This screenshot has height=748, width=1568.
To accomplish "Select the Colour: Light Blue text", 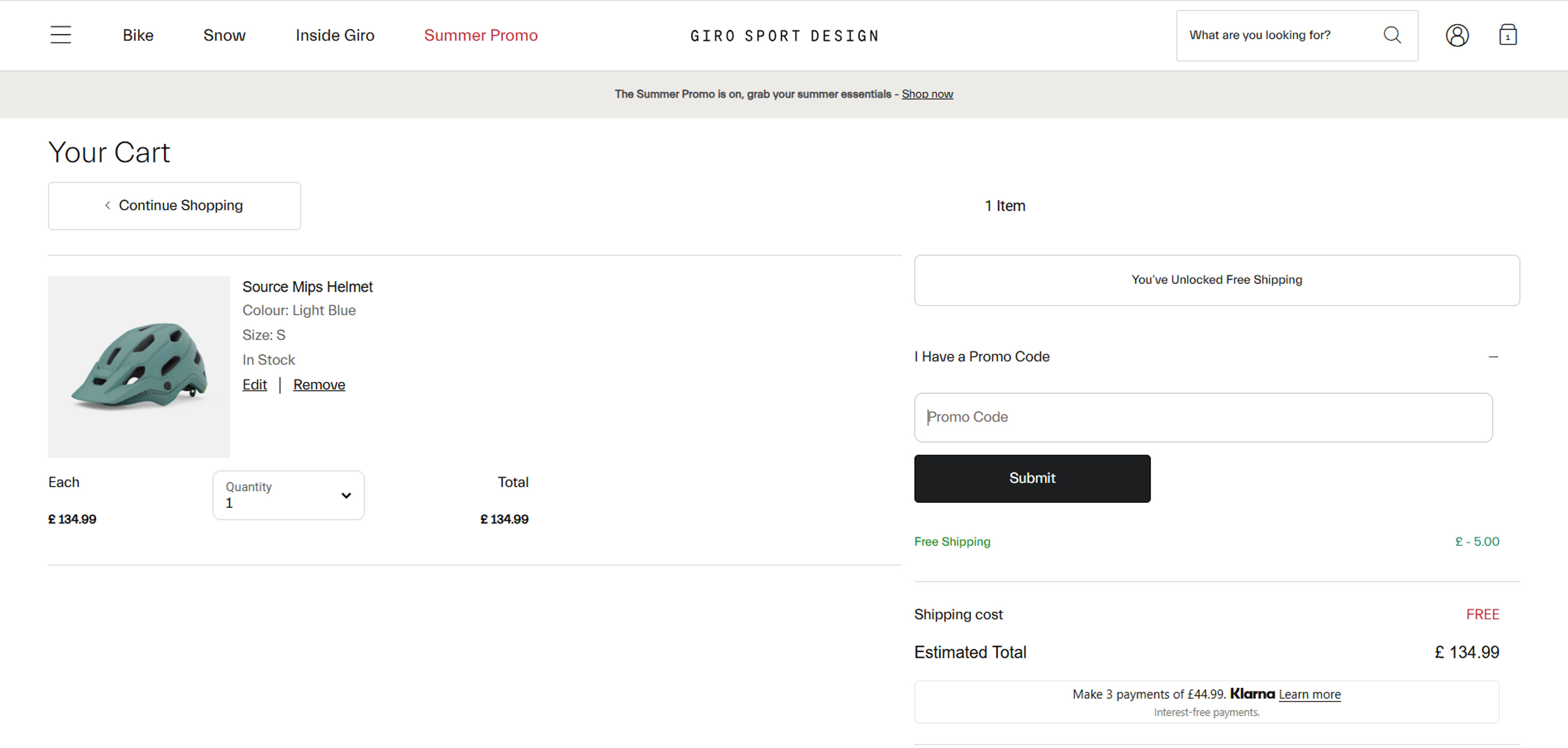I will 299,310.
